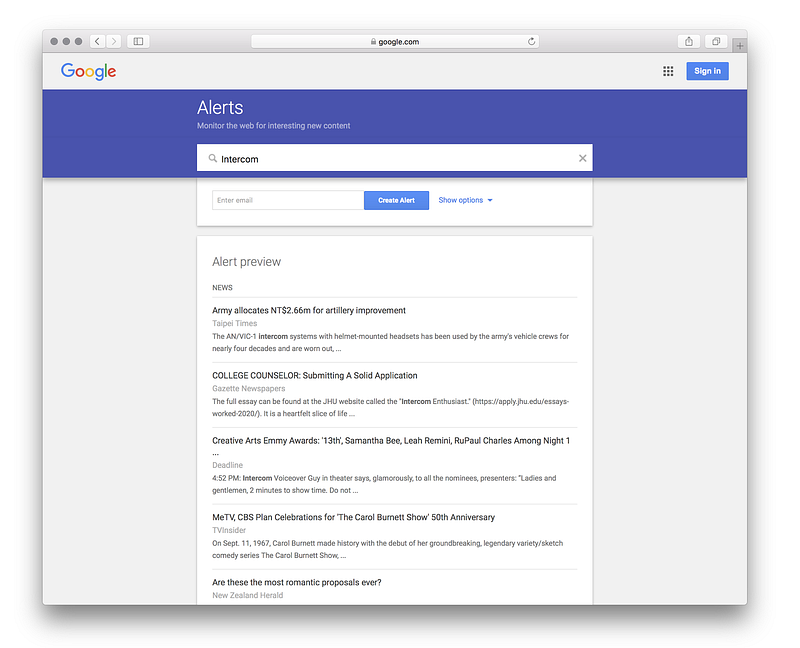Open Carol Burnett Show 50th Anniversary article

click(x=354, y=517)
